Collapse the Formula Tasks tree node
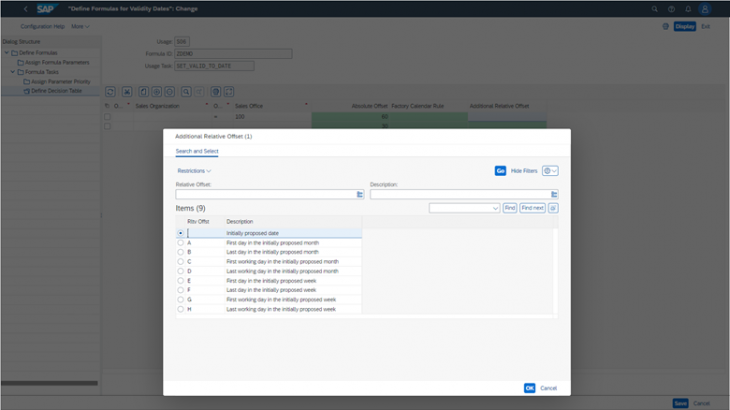 (x=13, y=72)
